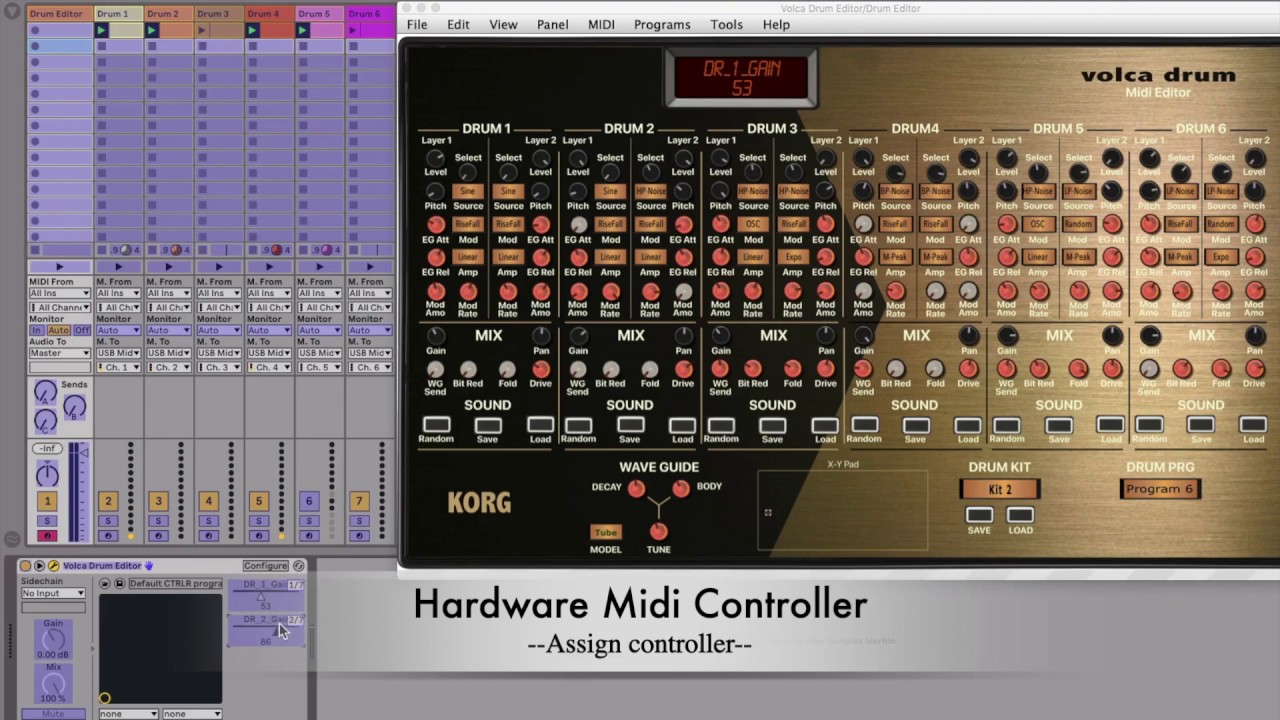Click Wave Guide BODY knob
1280x720 pixels.
681,488
